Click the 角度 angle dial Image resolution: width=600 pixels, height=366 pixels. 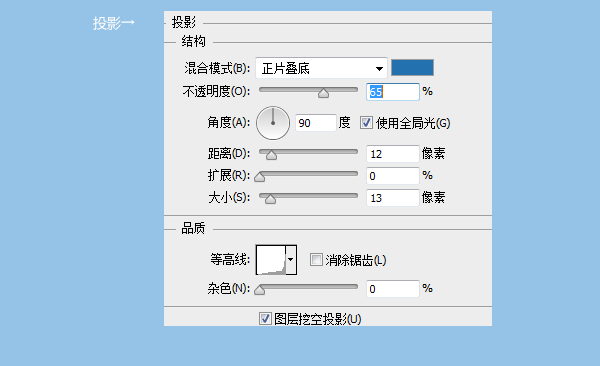pos(273,123)
